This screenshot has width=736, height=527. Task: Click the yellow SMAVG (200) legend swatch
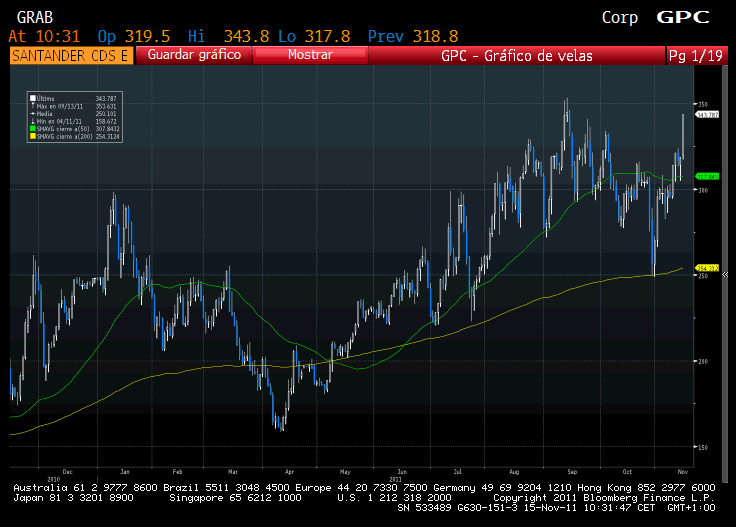(33, 136)
